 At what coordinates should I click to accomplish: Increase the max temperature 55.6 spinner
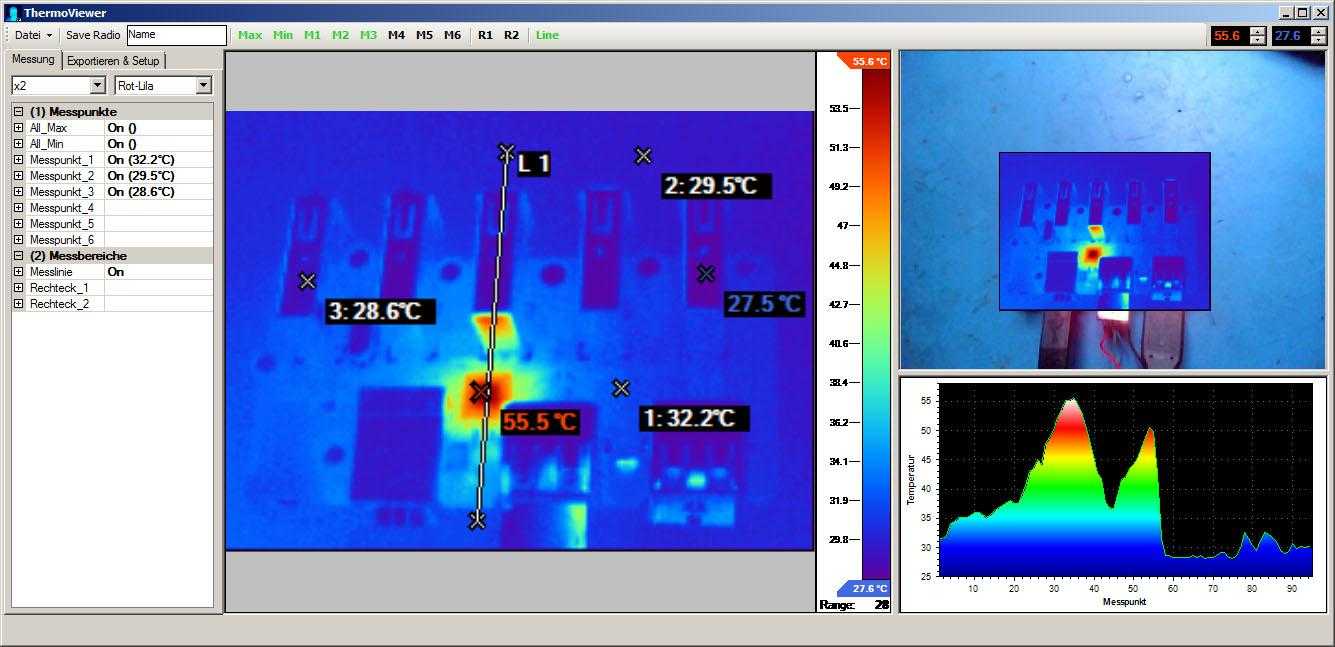point(1257,31)
